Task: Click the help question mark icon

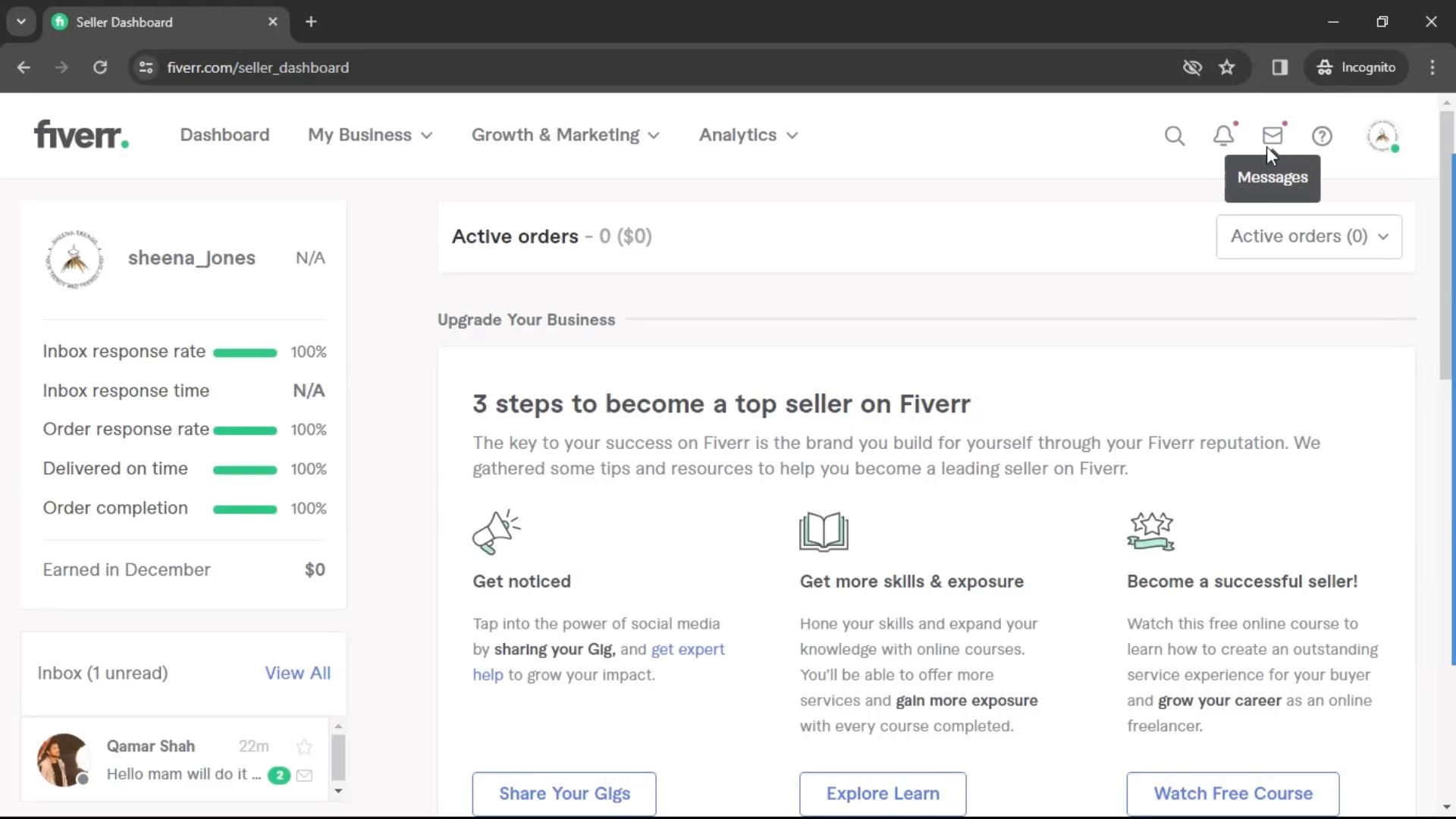Action: coord(1322,136)
